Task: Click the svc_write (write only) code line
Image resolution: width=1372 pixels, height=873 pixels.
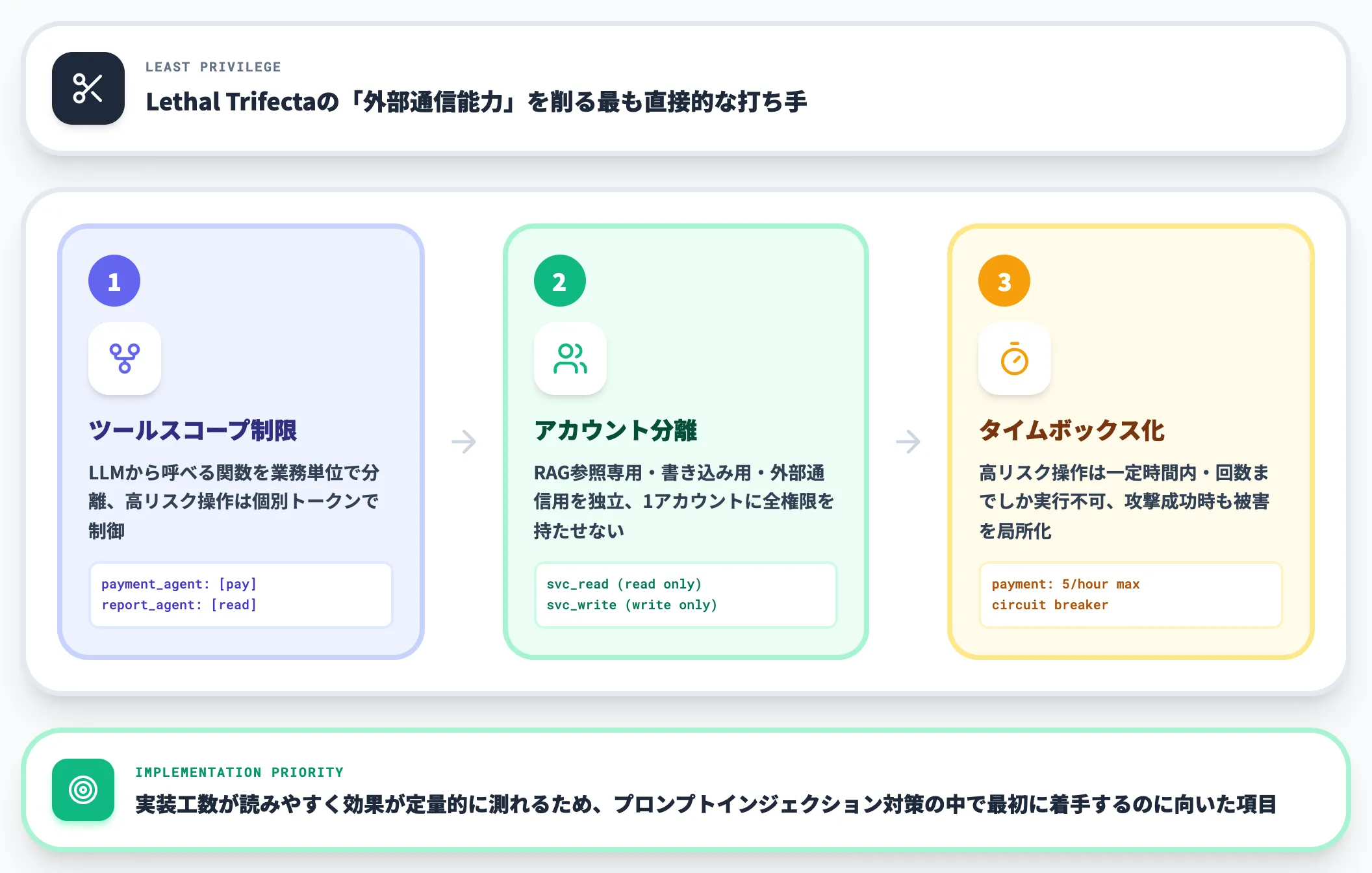Action: click(631, 605)
